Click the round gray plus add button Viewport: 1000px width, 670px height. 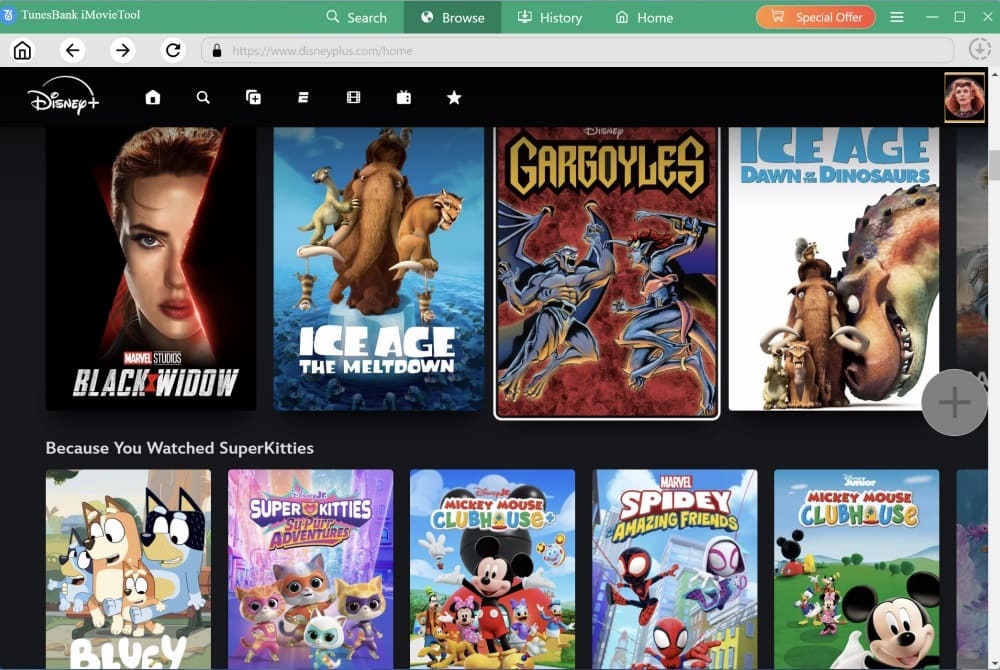point(954,402)
